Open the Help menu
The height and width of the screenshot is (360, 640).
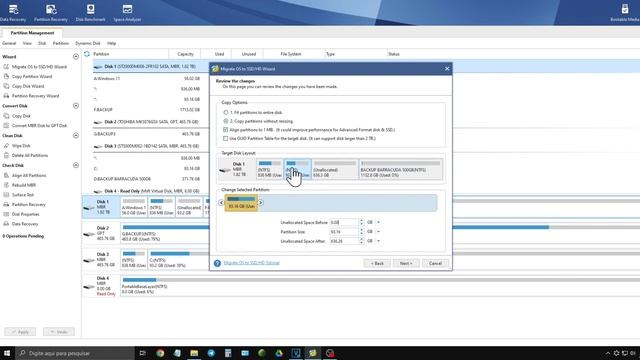pyautogui.click(x=111, y=43)
